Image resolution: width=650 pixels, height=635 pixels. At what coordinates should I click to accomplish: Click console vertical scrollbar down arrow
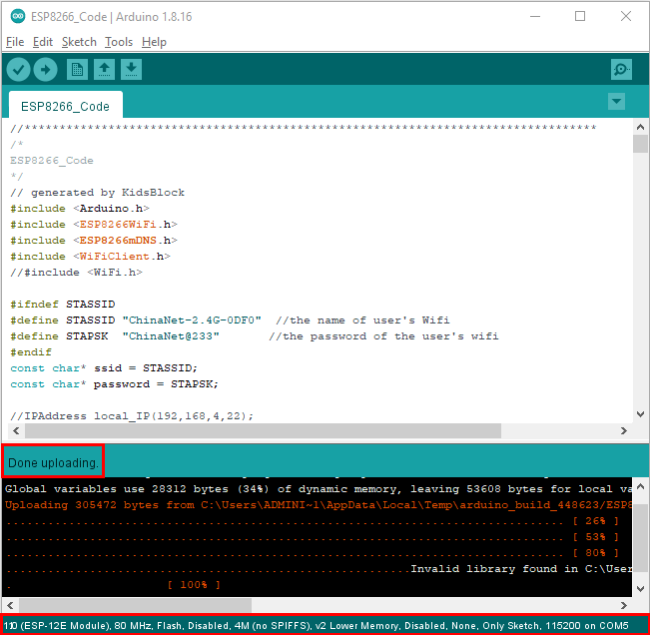click(640, 589)
